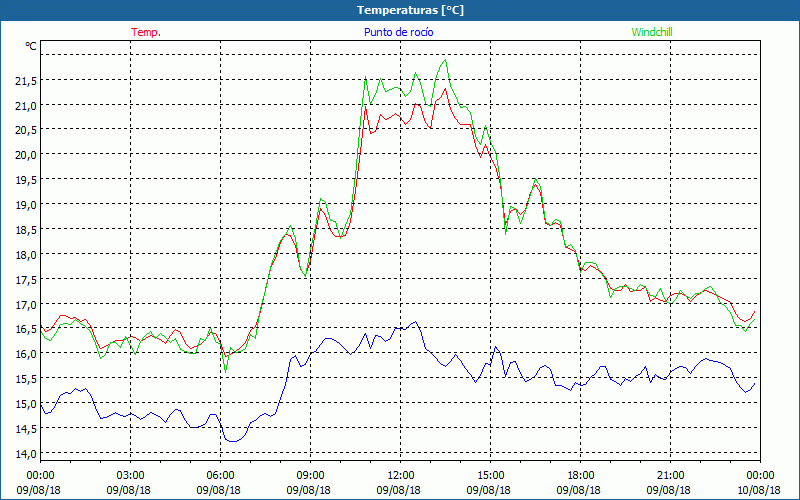800x500 pixels.
Task: Click the 17,0 y-axis value
Action: [26, 305]
